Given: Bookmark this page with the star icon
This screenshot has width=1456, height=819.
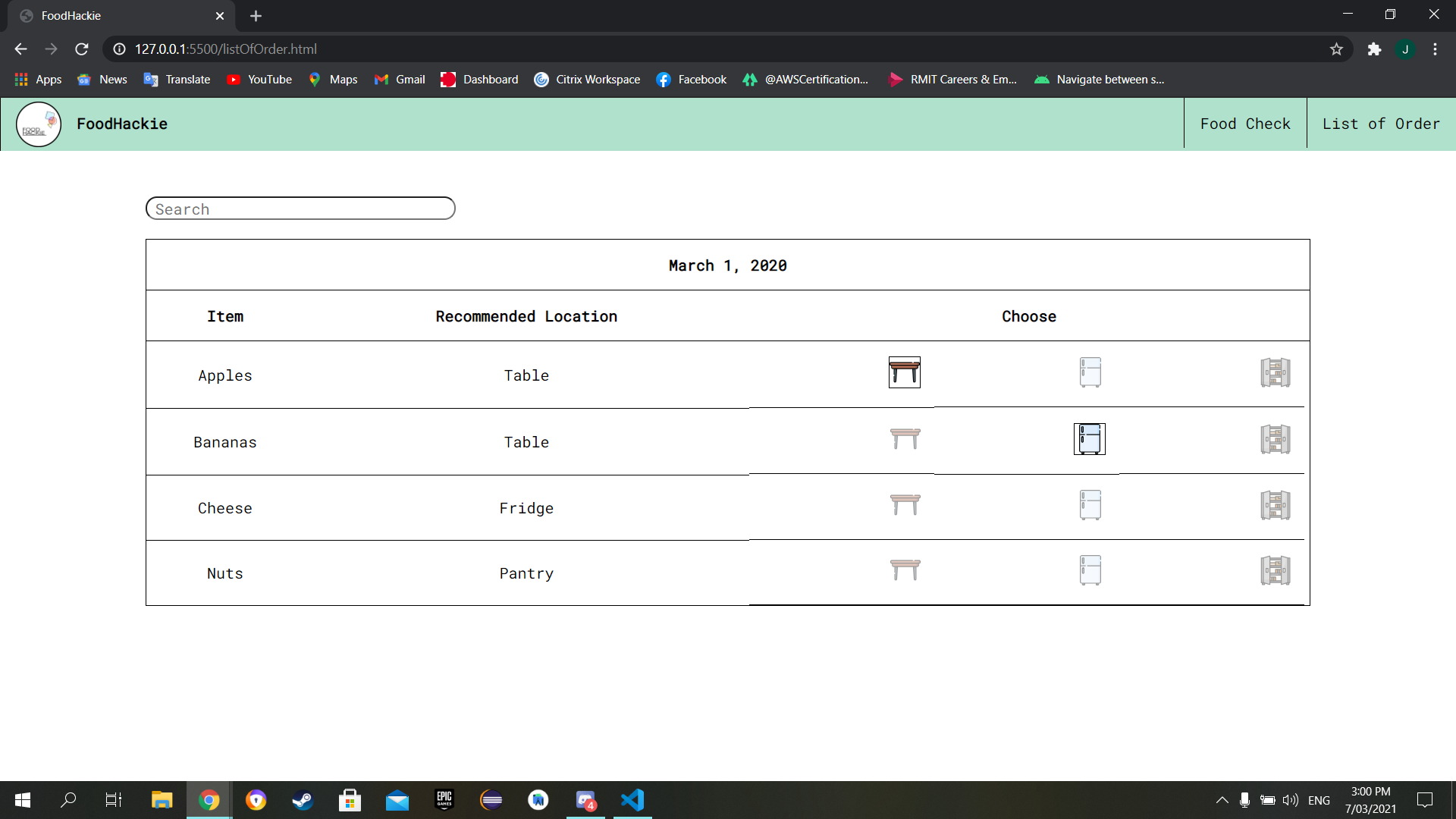Looking at the screenshot, I should click(1336, 49).
